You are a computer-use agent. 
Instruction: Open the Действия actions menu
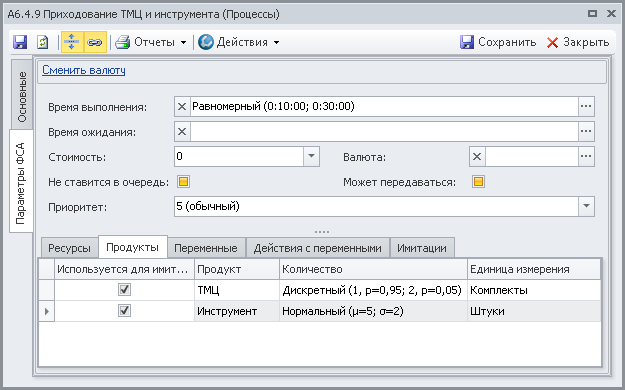(x=239, y=42)
